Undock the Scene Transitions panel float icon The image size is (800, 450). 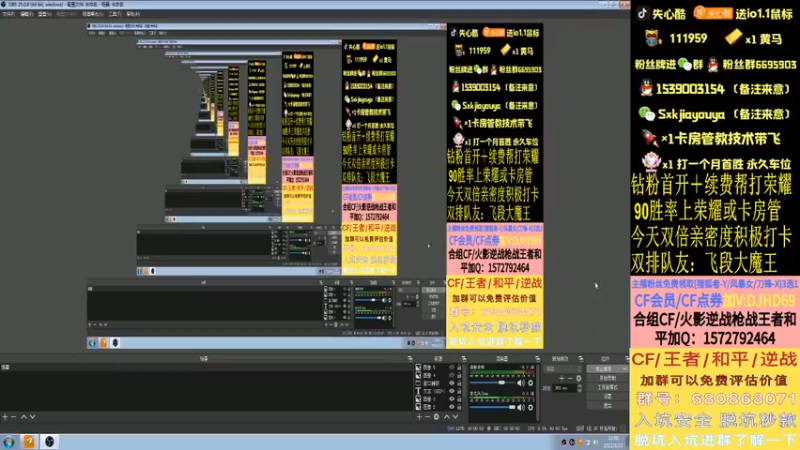[581, 359]
